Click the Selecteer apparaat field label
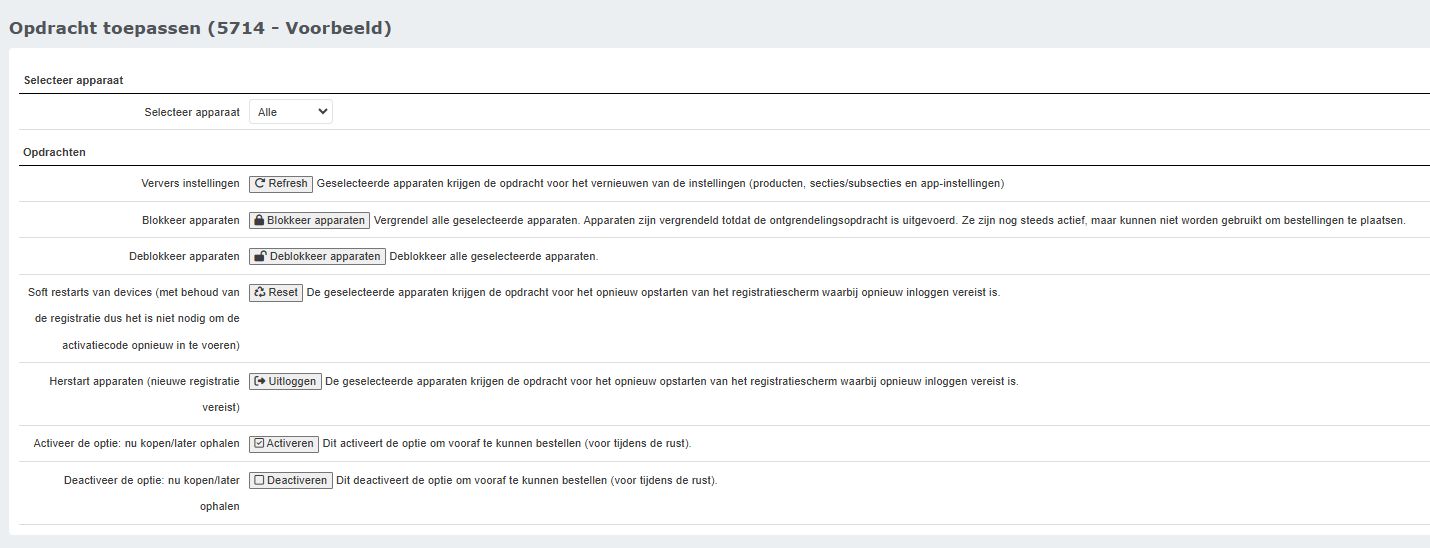This screenshot has width=1430, height=548. coord(192,113)
